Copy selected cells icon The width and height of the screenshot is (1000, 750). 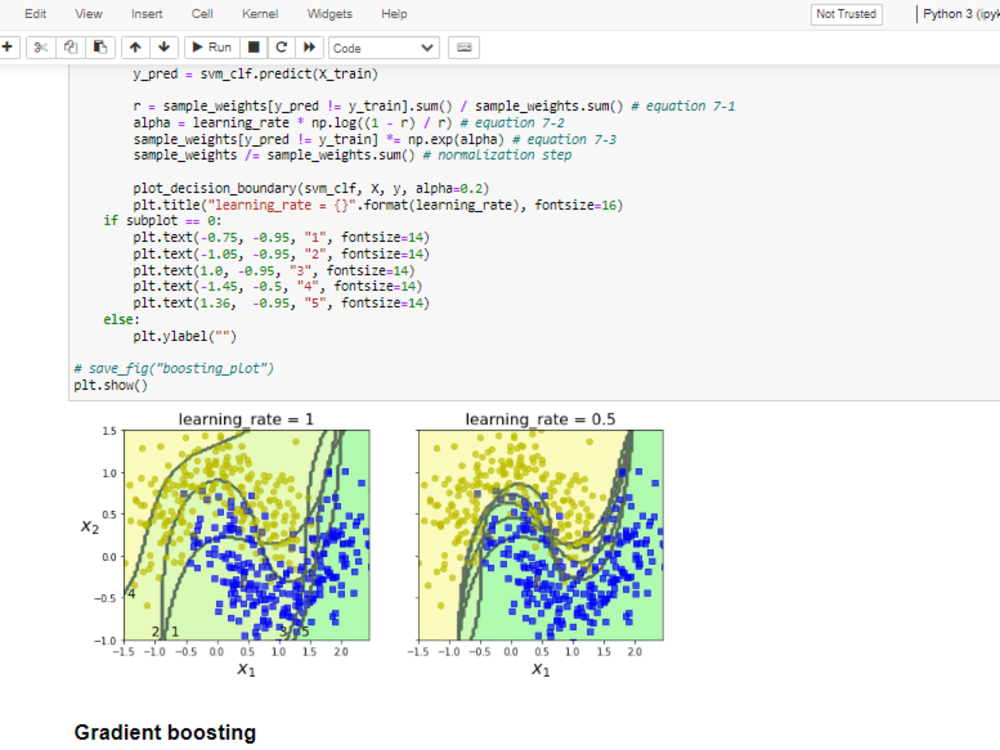click(x=70, y=47)
